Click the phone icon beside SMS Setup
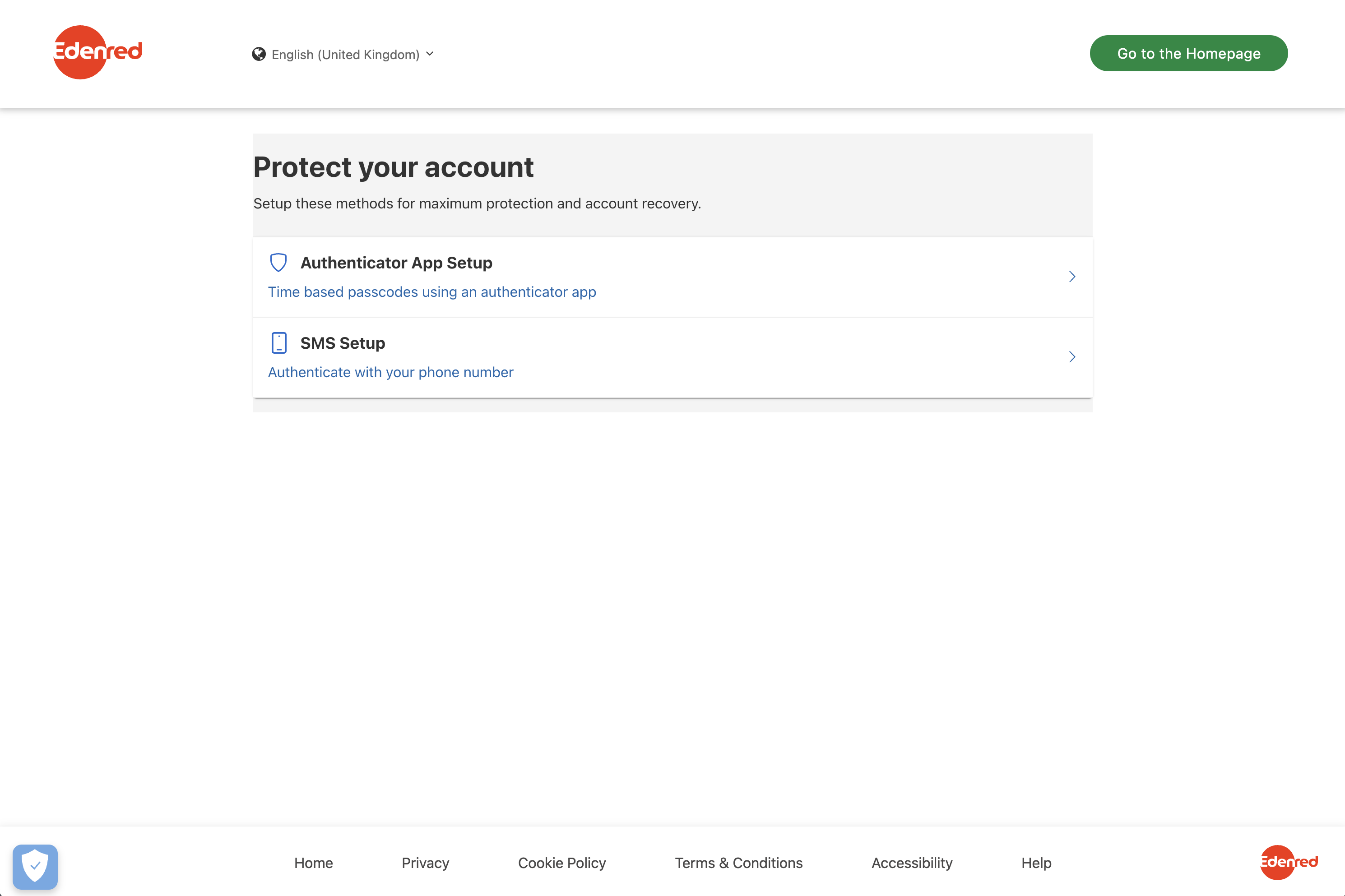Image resolution: width=1345 pixels, height=896 pixels. (x=279, y=343)
